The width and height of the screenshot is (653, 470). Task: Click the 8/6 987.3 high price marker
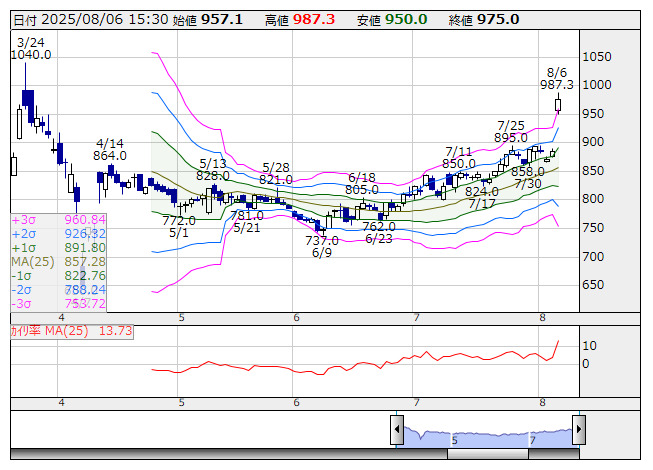point(556,79)
